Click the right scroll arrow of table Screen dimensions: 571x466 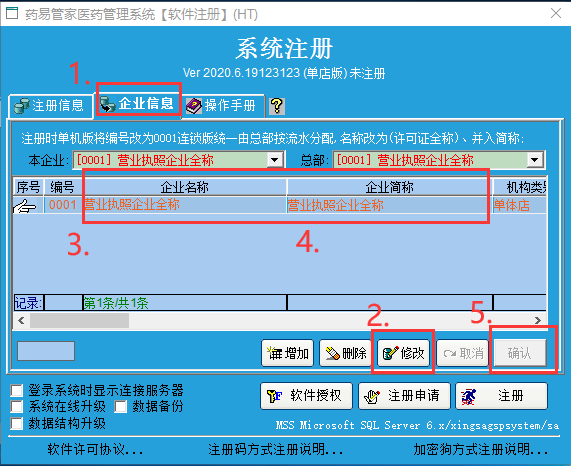538,320
